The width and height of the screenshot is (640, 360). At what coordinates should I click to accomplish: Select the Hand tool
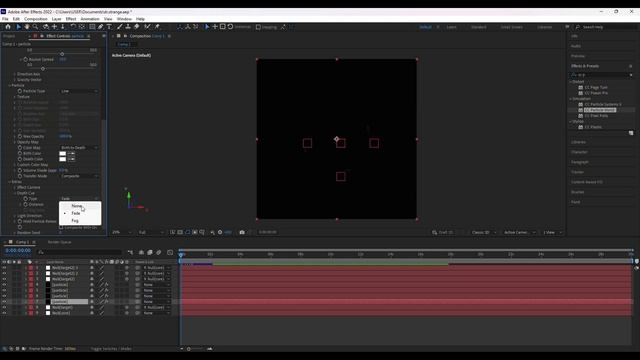27,27
